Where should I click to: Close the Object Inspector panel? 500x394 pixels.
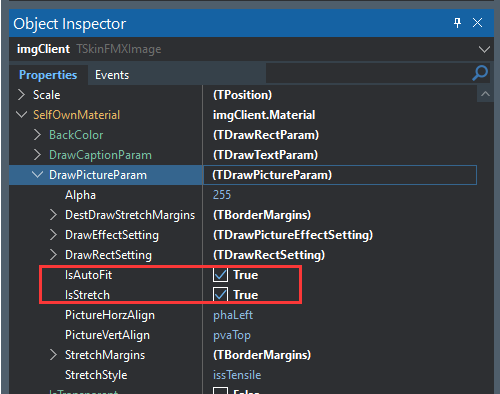pos(477,23)
